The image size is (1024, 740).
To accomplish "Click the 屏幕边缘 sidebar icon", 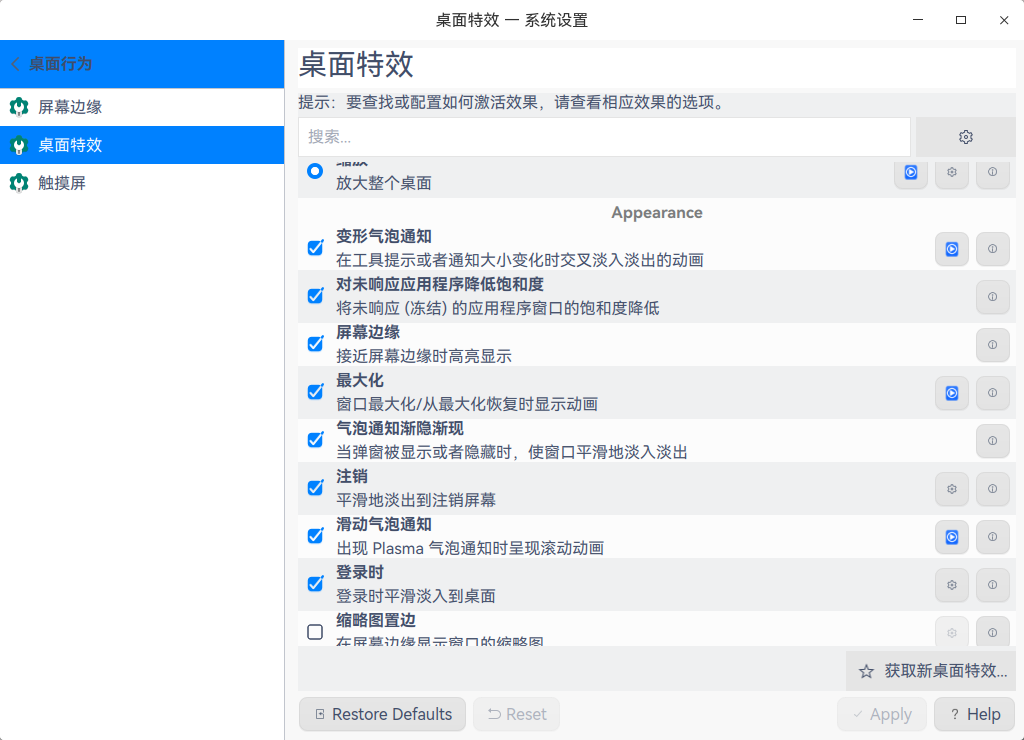I will (19, 106).
